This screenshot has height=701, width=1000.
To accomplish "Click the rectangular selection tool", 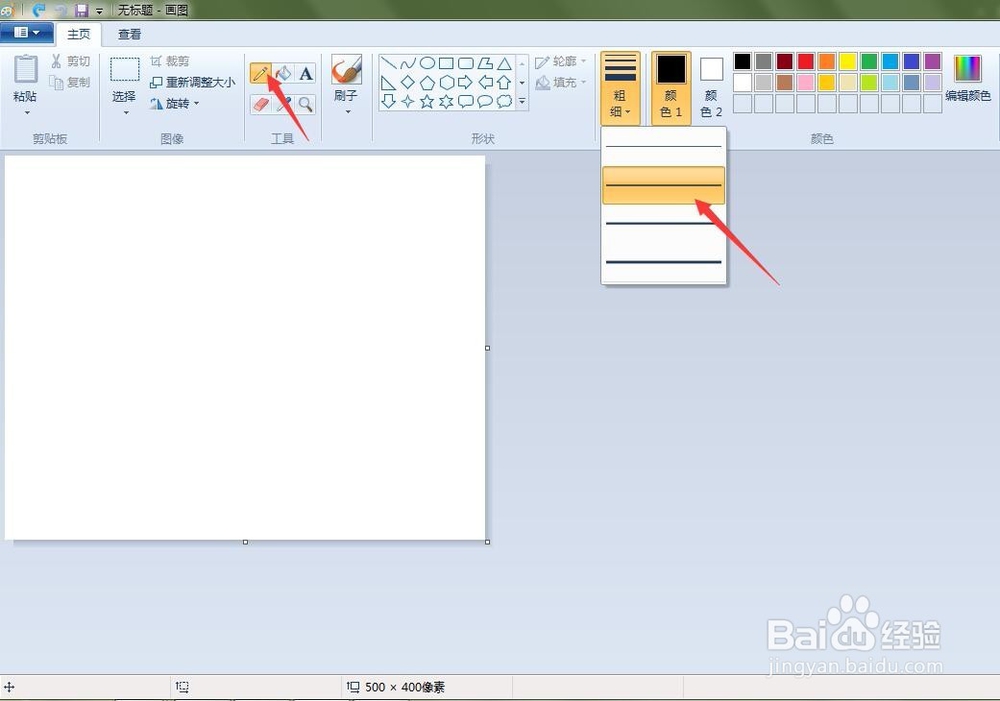I will (x=124, y=70).
